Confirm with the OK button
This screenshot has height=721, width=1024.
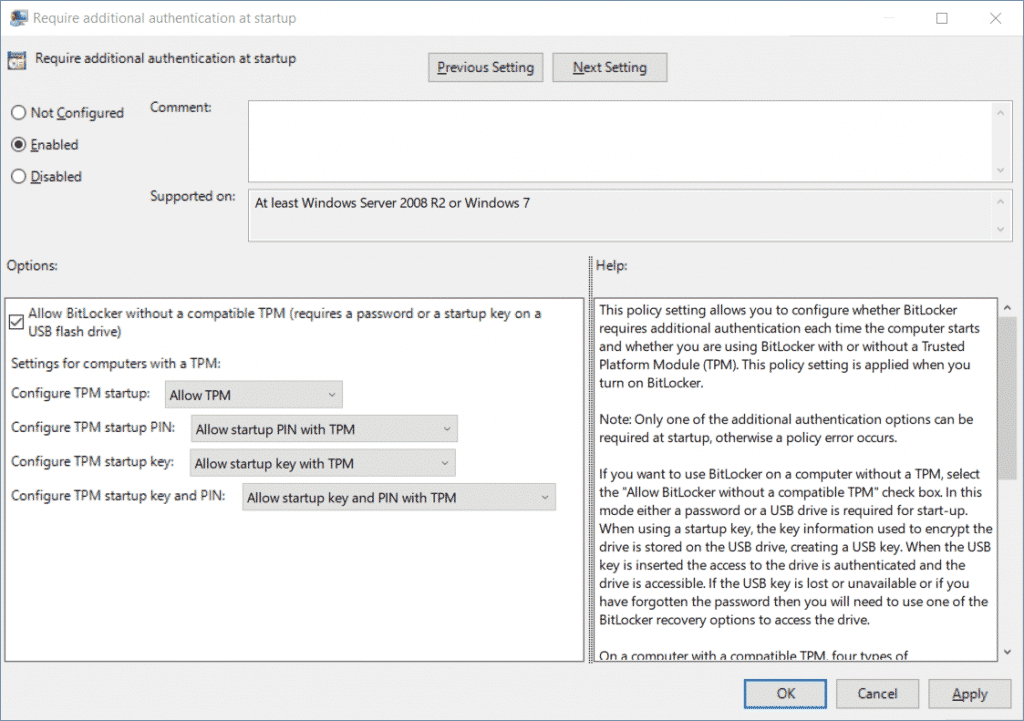click(785, 694)
